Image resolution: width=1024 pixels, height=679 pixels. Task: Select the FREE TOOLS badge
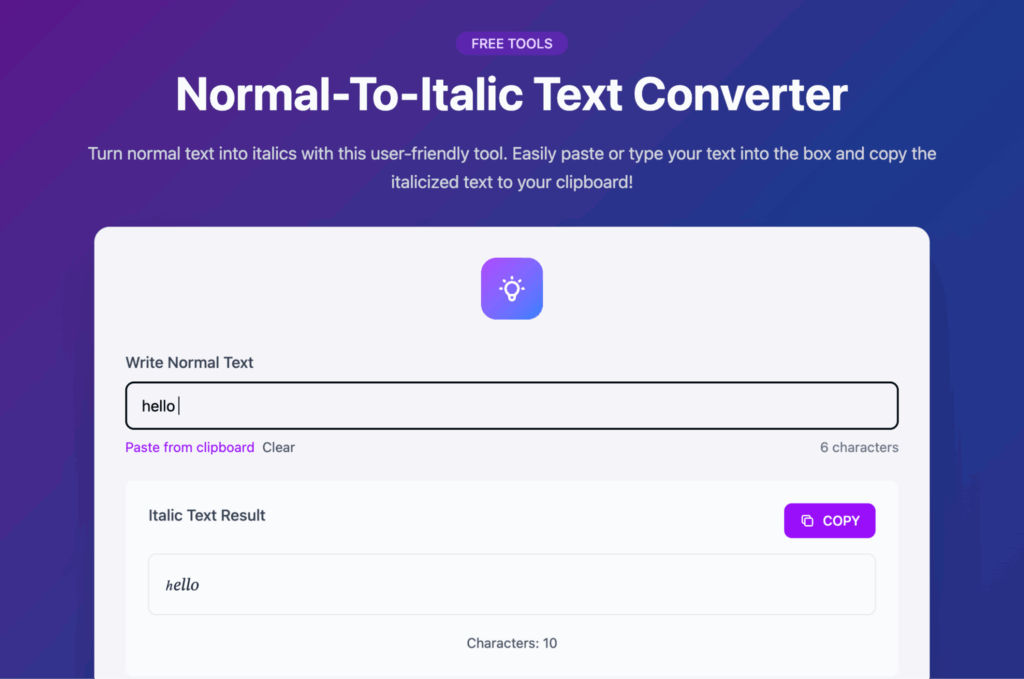pos(511,44)
